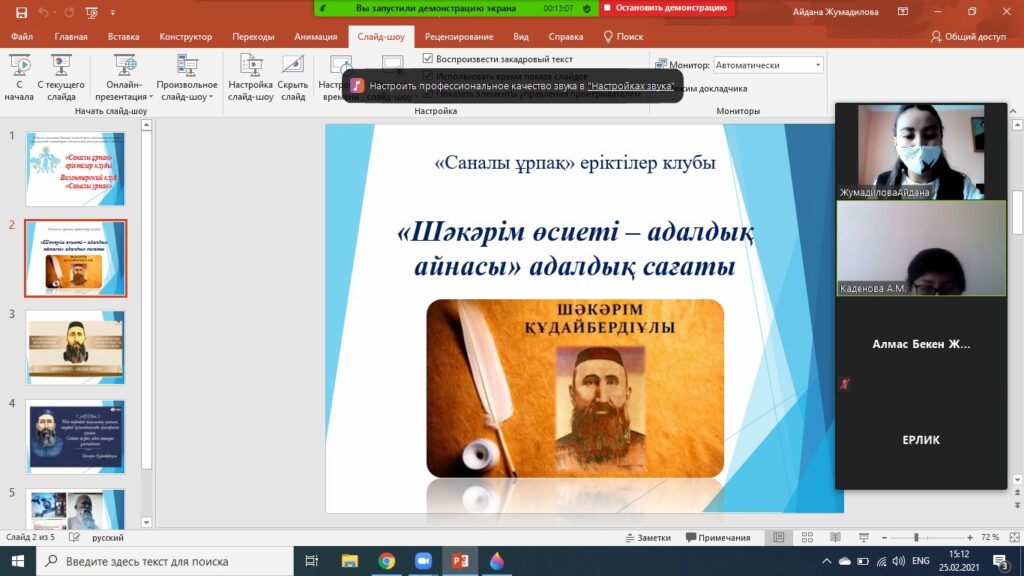Click ENG language indicator in tray
Image resolution: width=1024 pixels, height=576 pixels.
921,561
